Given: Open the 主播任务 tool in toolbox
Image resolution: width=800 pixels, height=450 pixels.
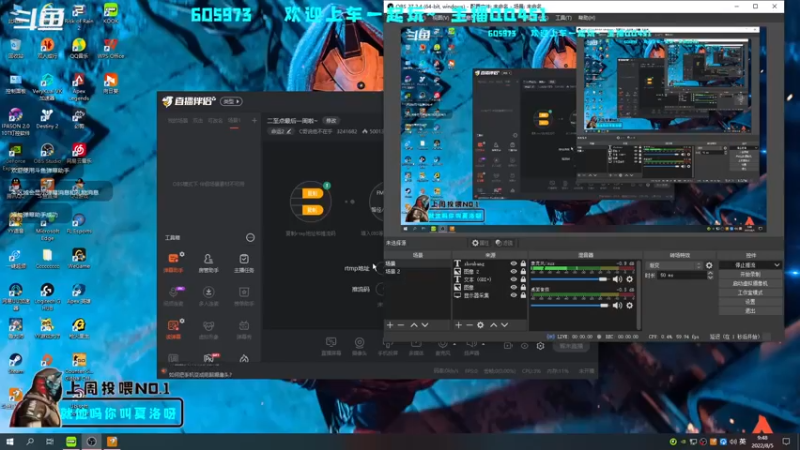Looking at the screenshot, I should [244, 262].
